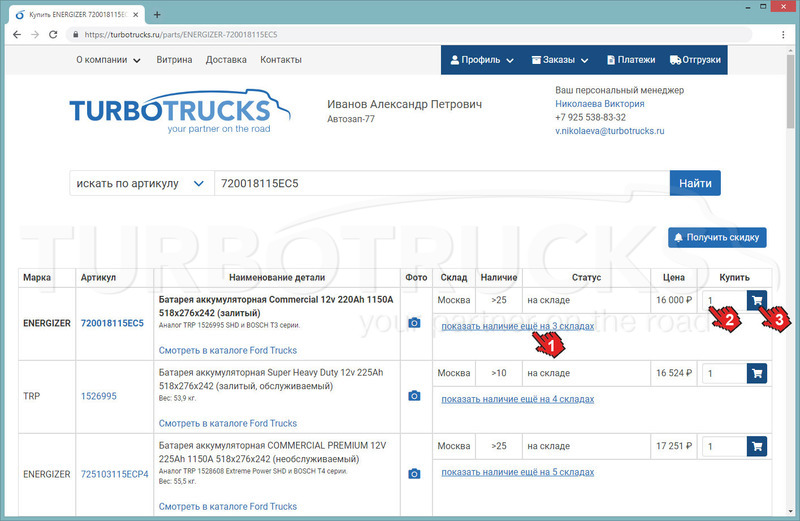Viewport: 800px width, 521px height.
Task: Click company name Автозап-77
Action: tap(351, 119)
